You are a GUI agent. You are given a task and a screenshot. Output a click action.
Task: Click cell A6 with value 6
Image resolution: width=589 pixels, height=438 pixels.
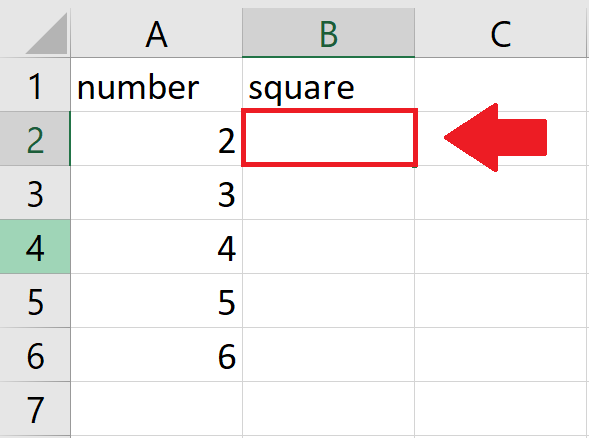click(x=156, y=355)
